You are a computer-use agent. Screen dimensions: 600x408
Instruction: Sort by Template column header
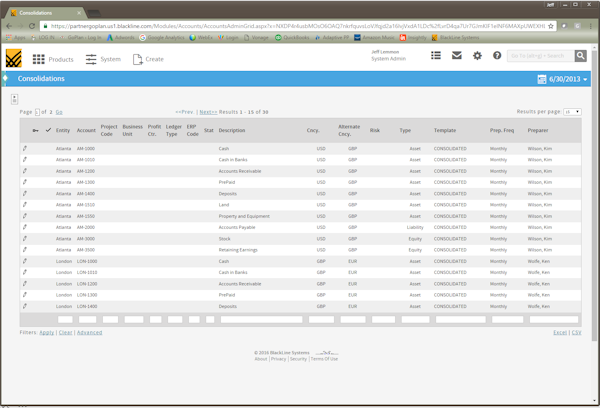(x=445, y=131)
